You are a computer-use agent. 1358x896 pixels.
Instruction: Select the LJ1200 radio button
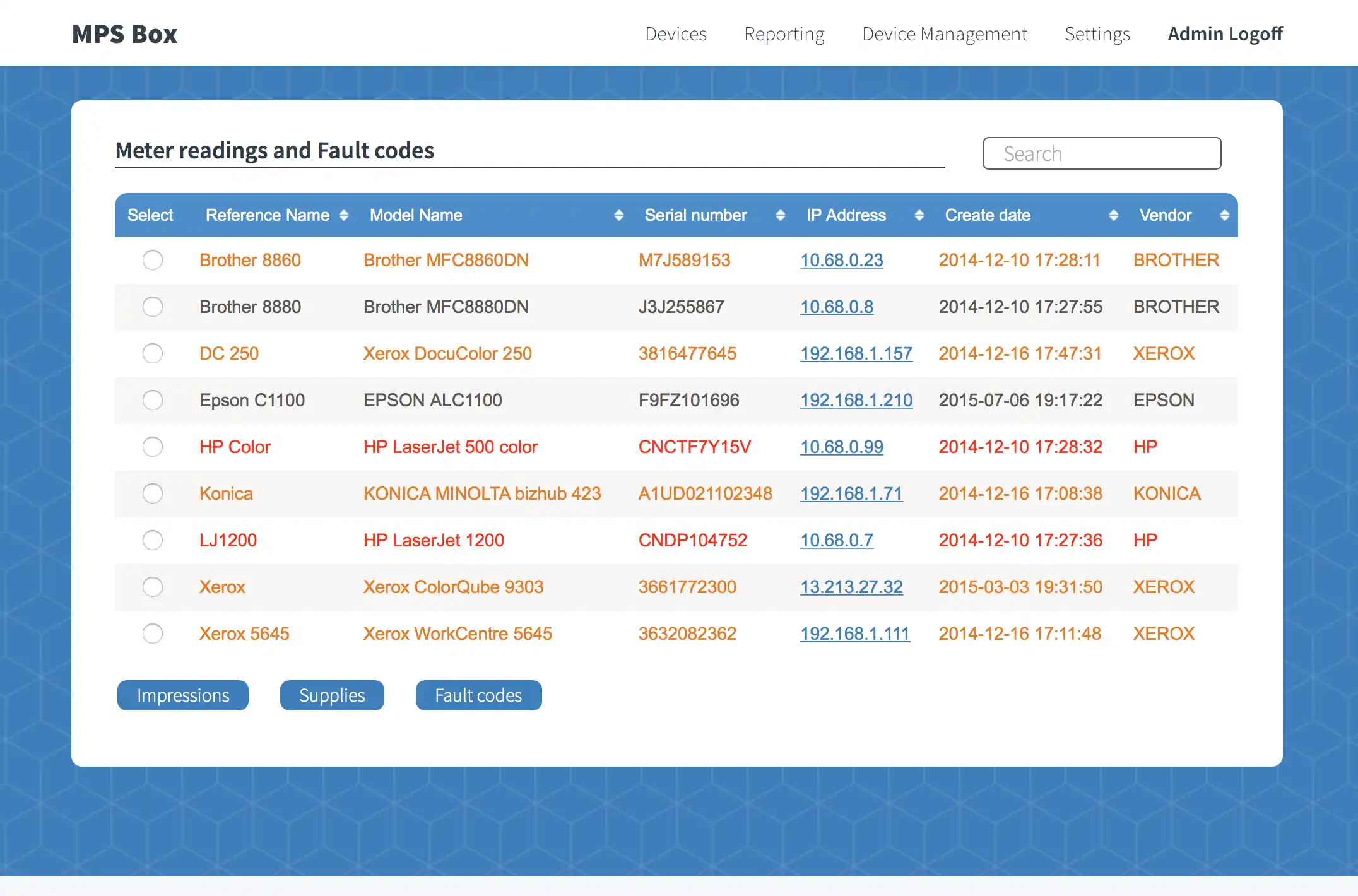pos(153,540)
